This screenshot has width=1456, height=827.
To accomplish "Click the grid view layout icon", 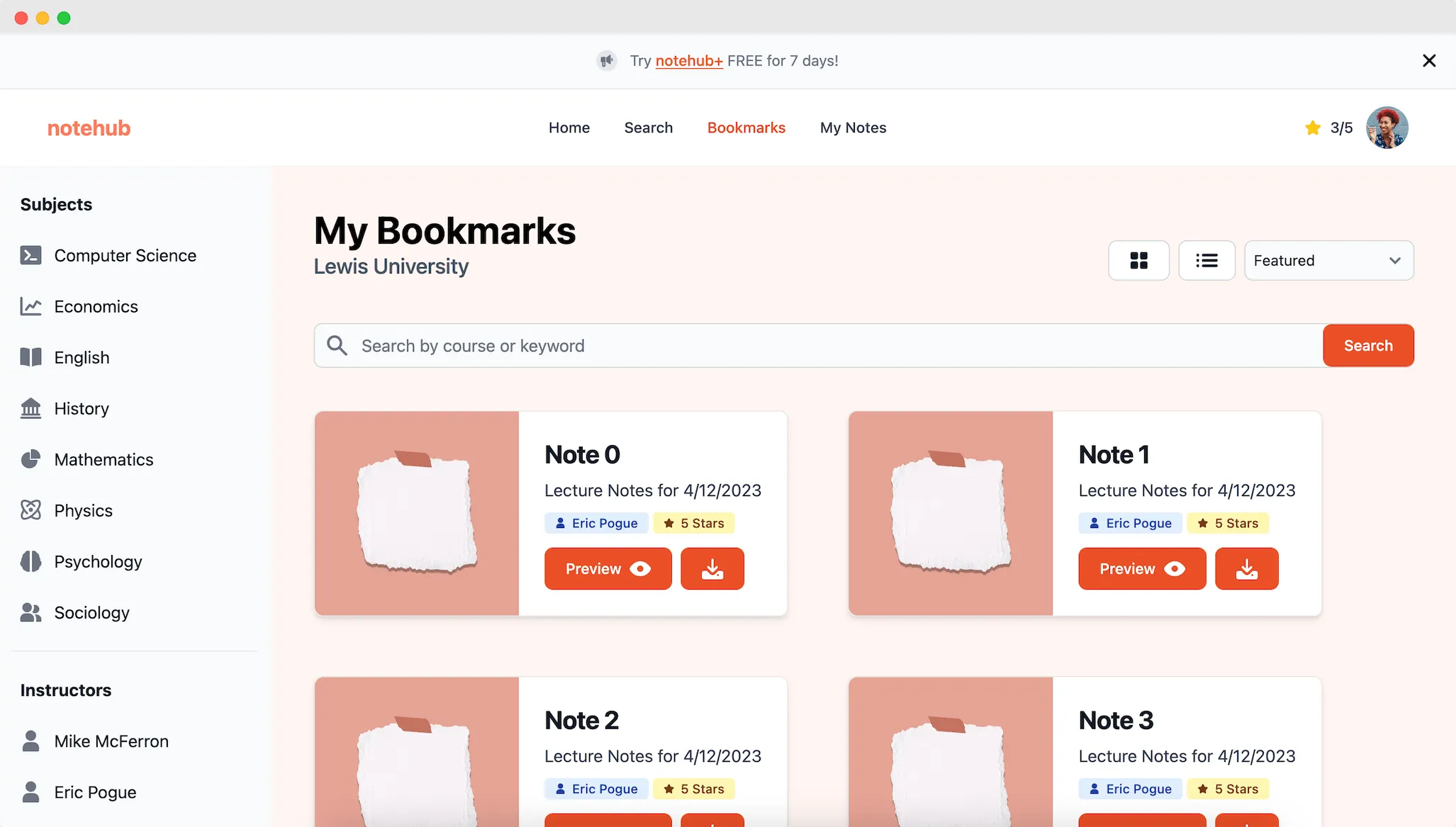I will 1138,260.
